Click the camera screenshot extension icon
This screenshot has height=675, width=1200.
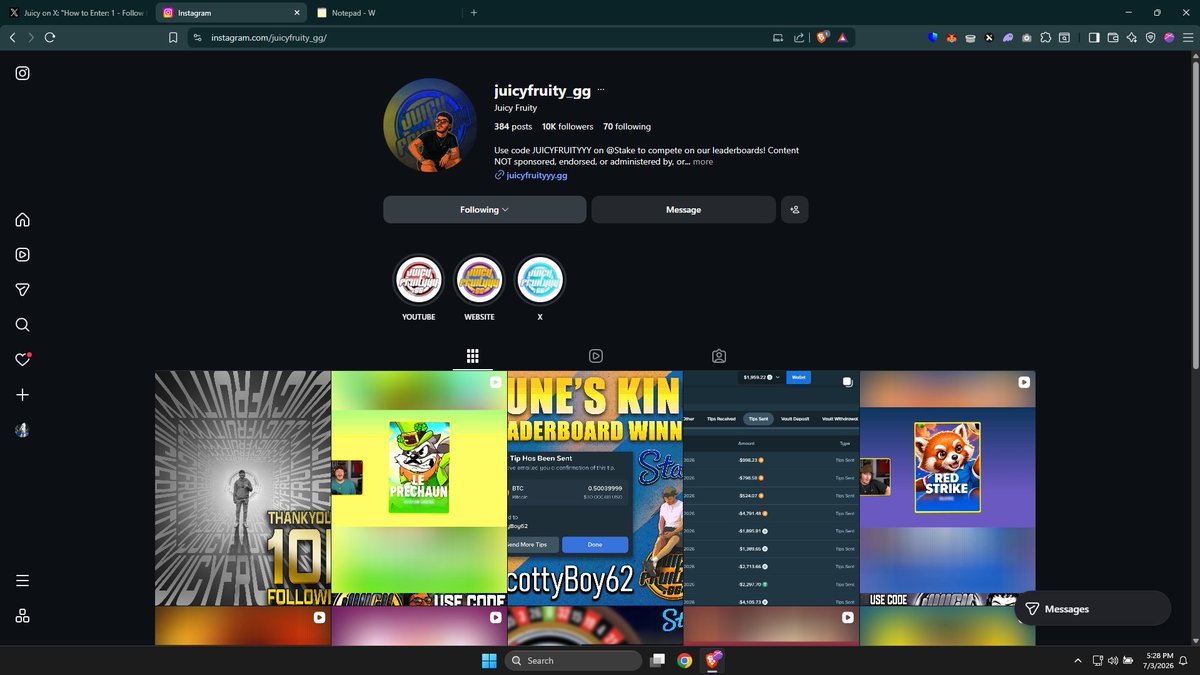pyautogui.click(x=1027, y=37)
